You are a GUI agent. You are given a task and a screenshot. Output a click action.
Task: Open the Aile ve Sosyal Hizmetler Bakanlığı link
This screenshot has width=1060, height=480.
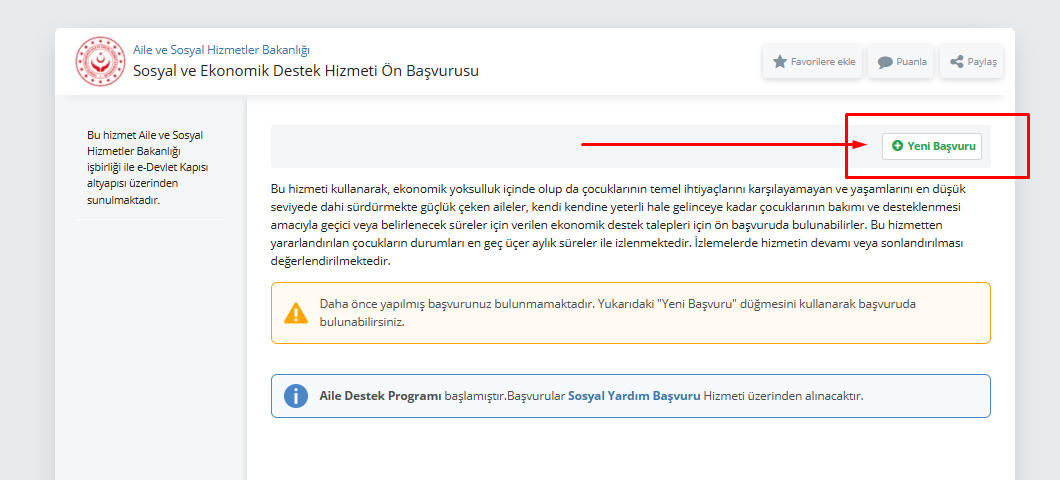pos(221,50)
